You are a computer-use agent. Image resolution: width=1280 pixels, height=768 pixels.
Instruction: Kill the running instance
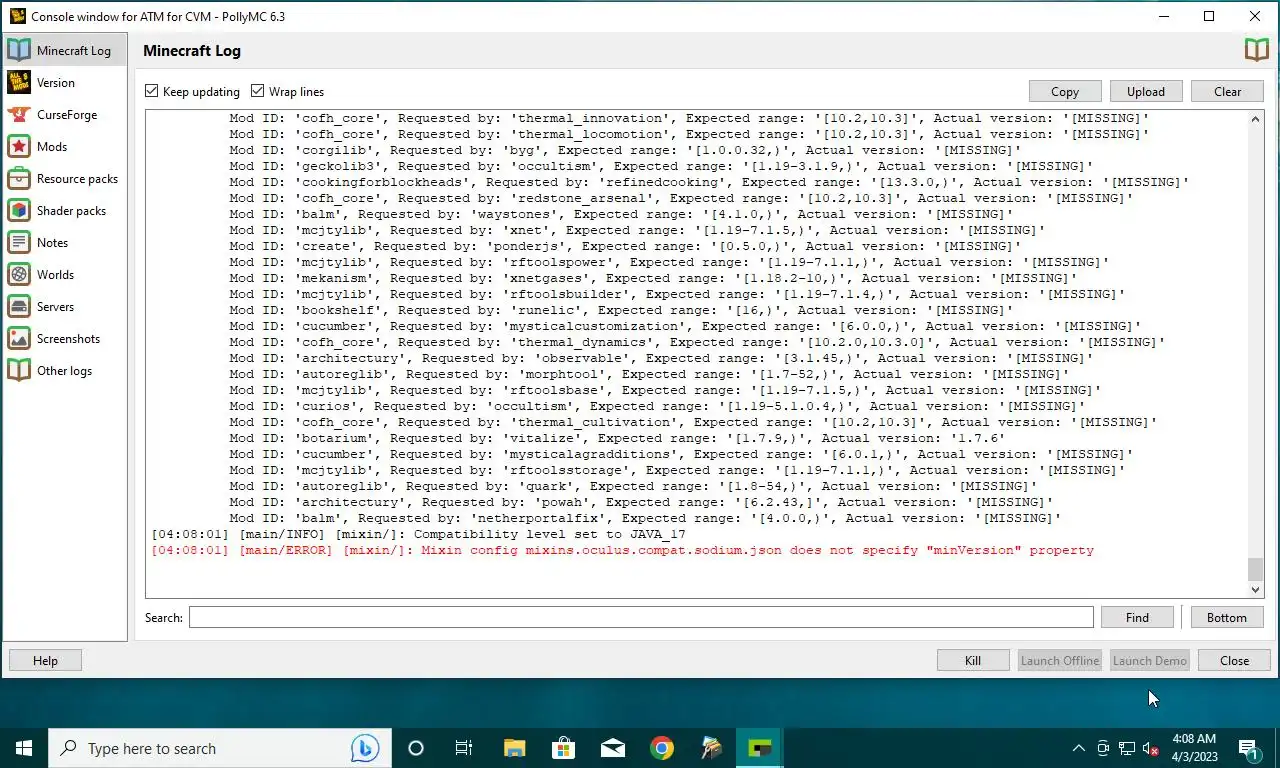(973, 660)
